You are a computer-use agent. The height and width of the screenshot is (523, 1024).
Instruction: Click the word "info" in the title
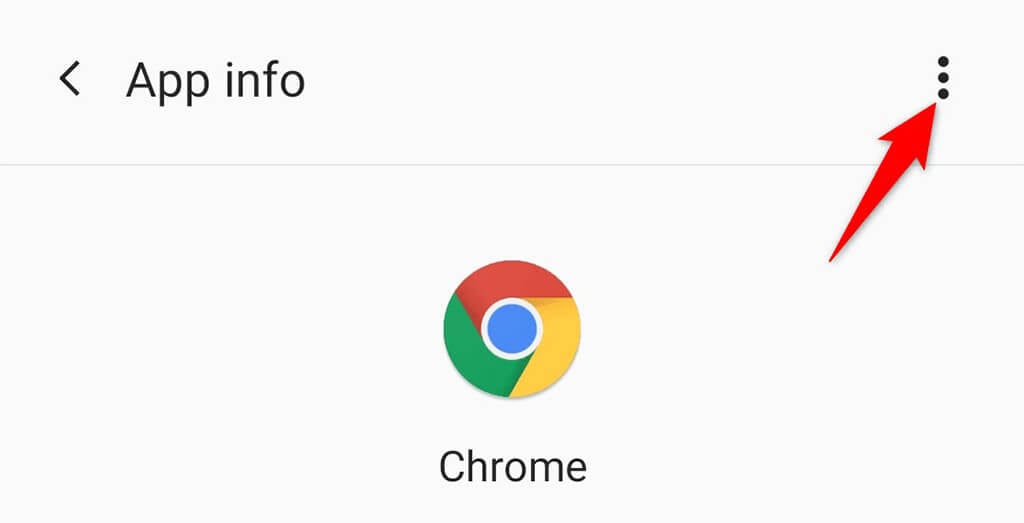tap(262, 80)
